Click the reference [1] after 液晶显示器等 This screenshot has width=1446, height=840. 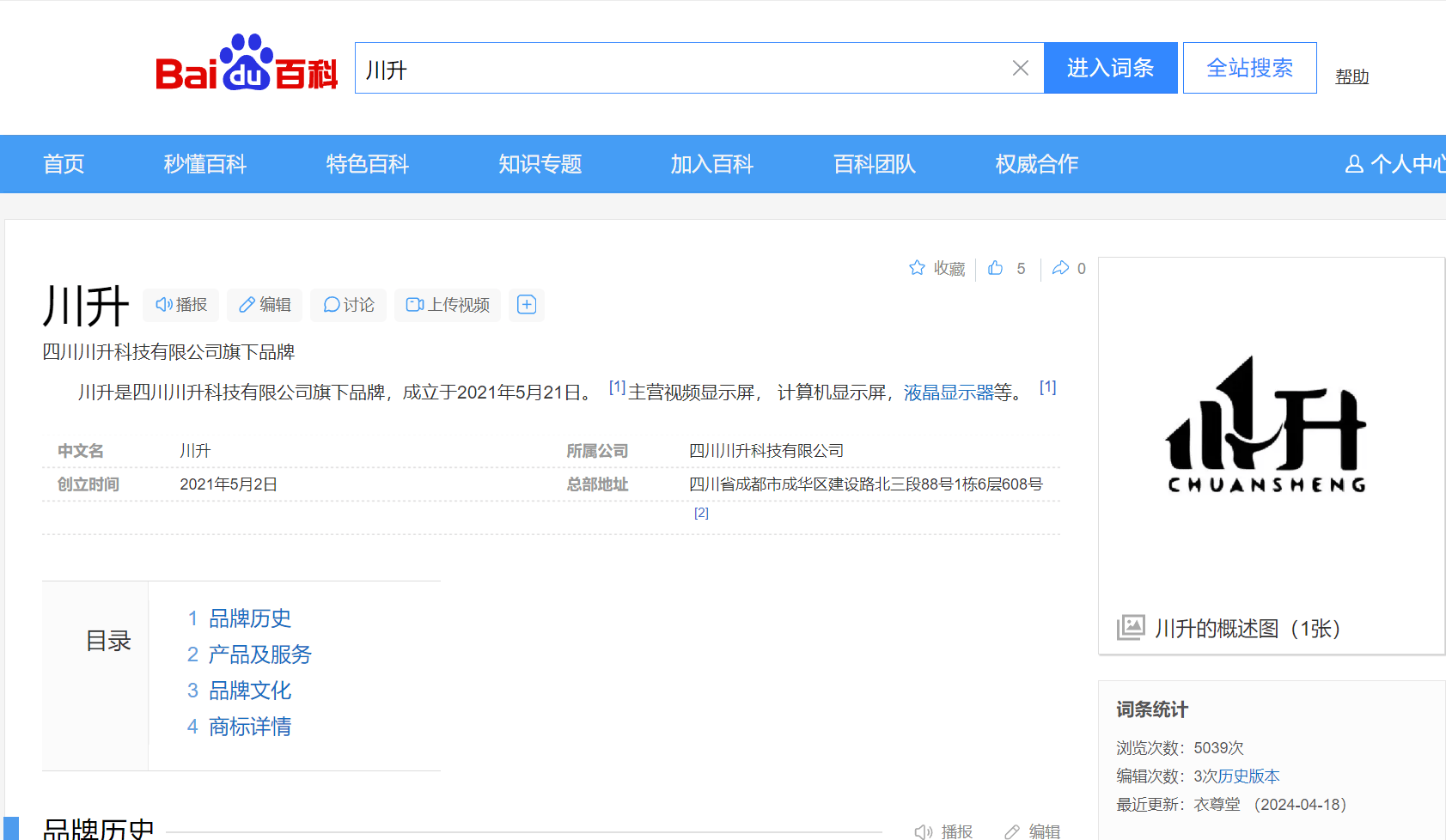1047,387
